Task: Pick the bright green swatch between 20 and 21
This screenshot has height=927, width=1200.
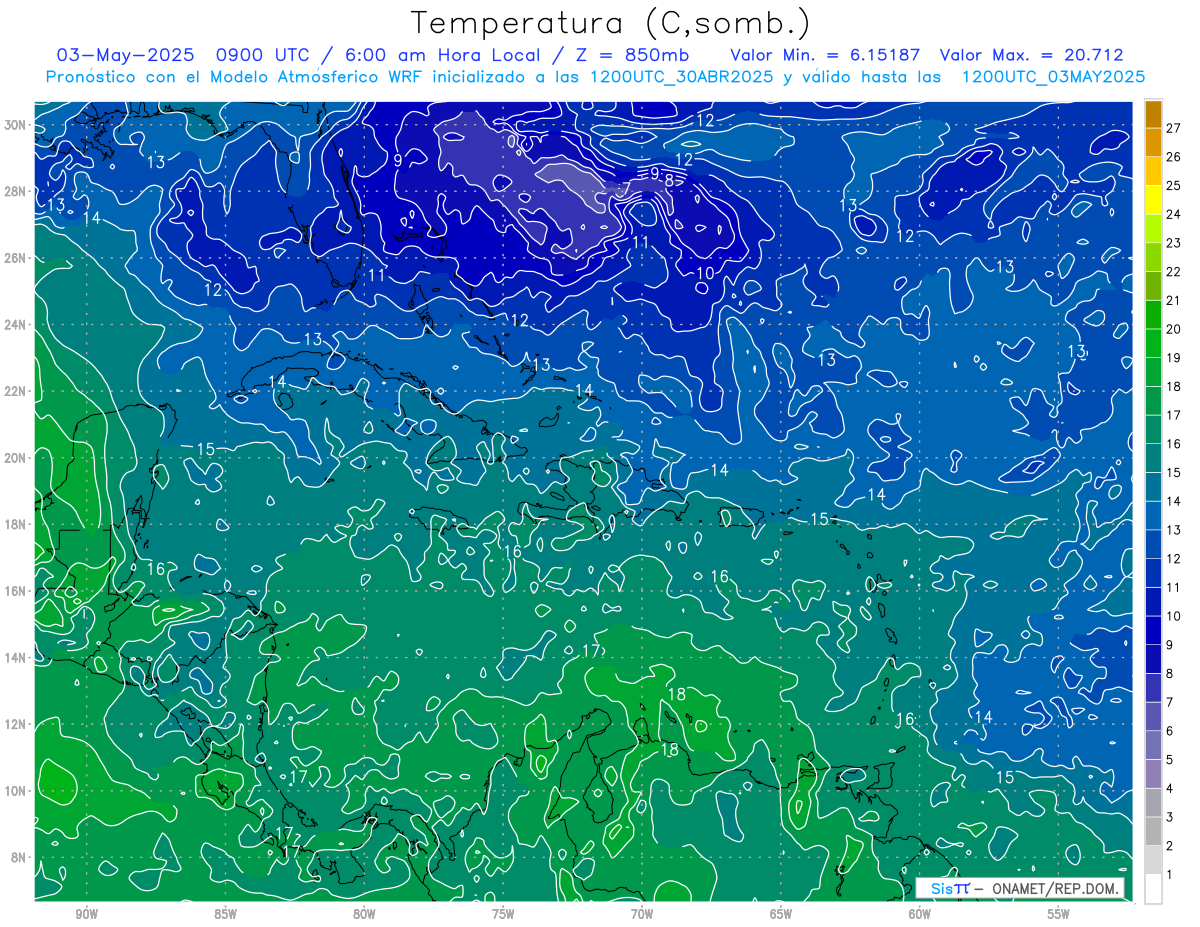Action: coord(1153,315)
